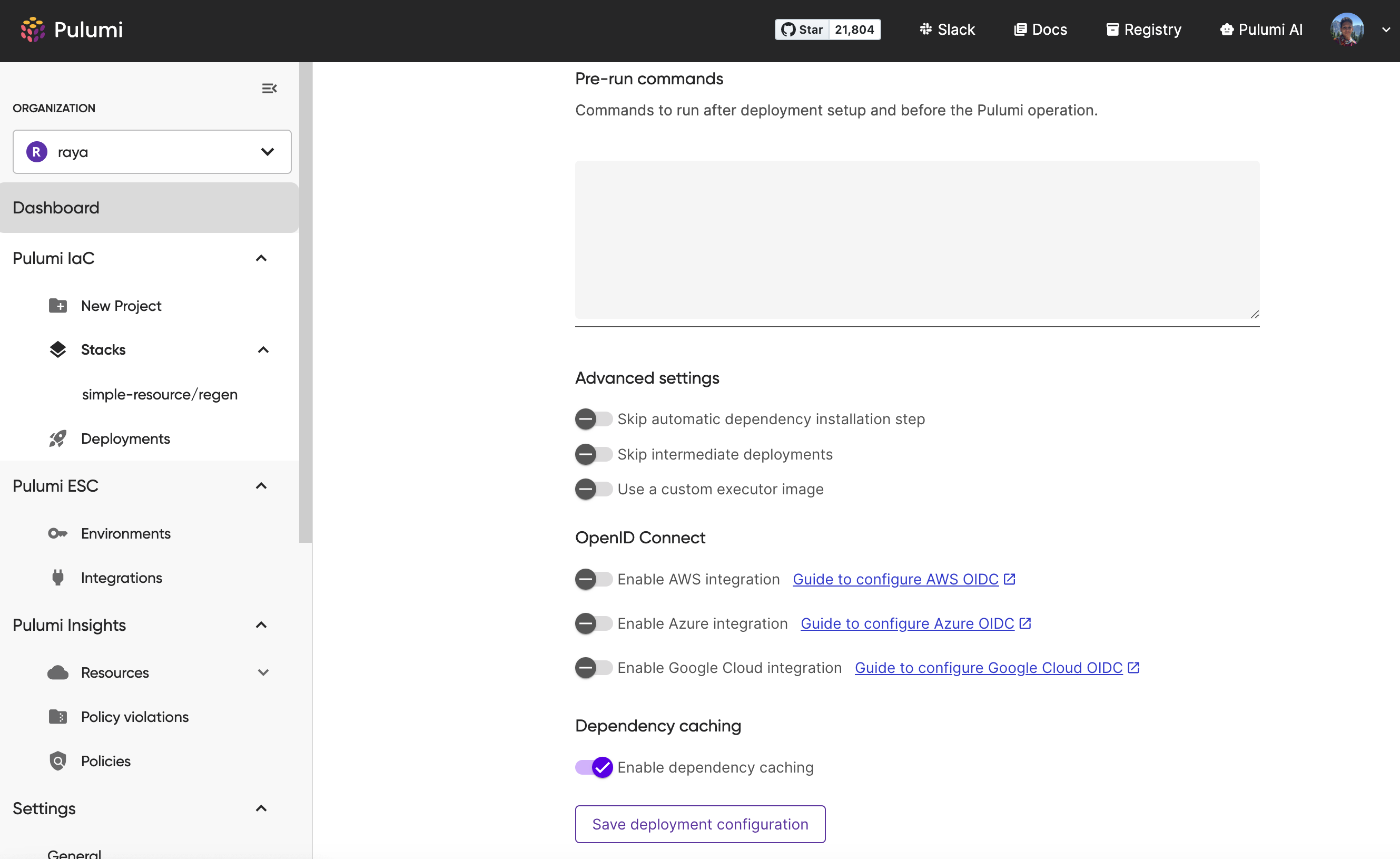Viewport: 1400px width, 859px height.
Task: Enable Google Cloud integration toggle
Action: pos(593,667)
